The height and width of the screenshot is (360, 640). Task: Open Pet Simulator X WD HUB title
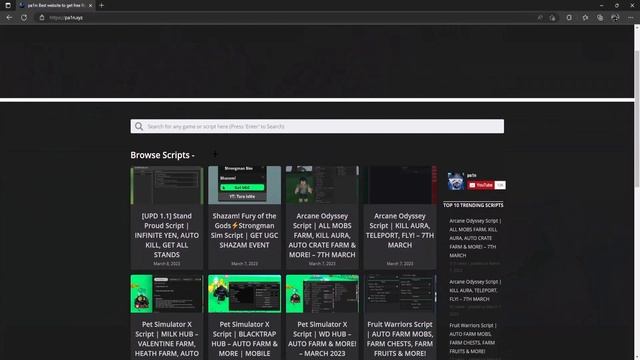click(322, 339)
